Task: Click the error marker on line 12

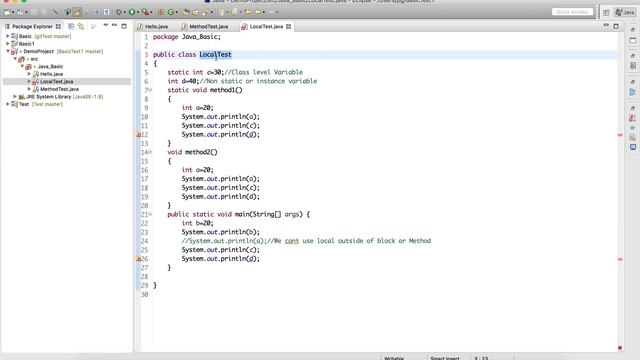Action: pyautogui.click(x=138, y=135)
